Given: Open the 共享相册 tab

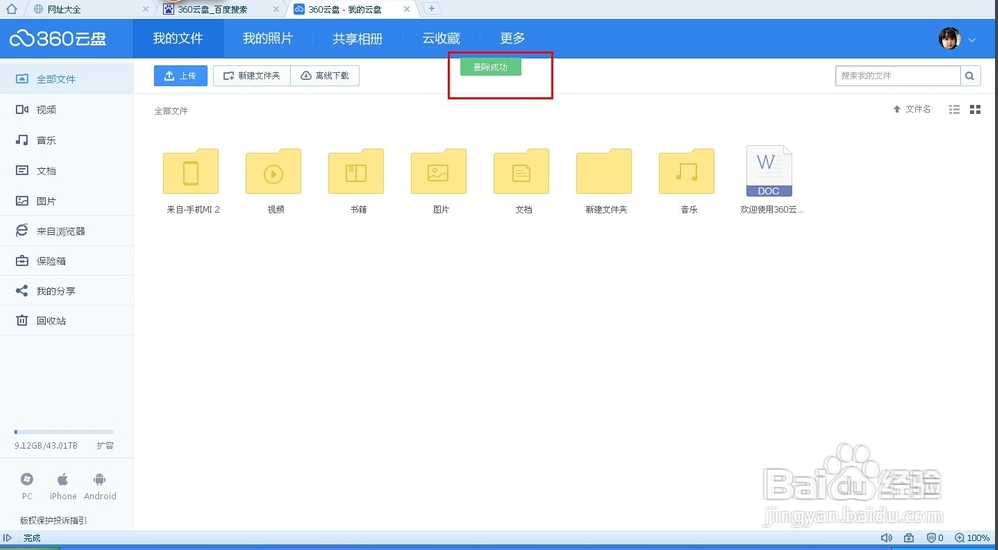Looking at the screenshot, I should [x=358, y=38].
